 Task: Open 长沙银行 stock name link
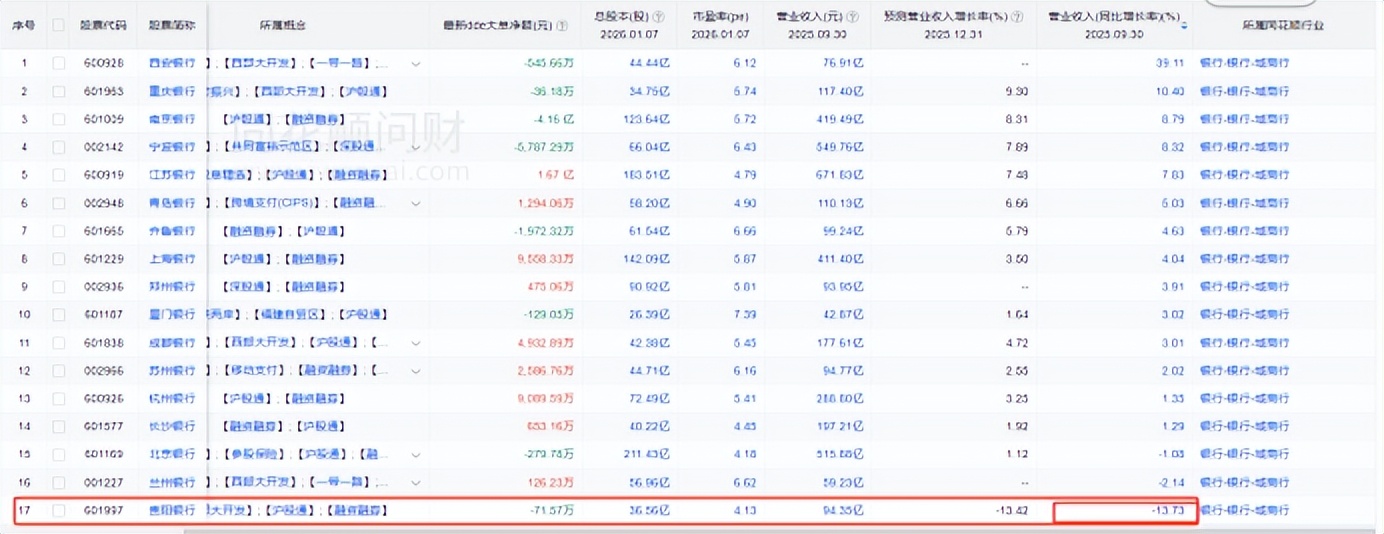click(172, 427)
